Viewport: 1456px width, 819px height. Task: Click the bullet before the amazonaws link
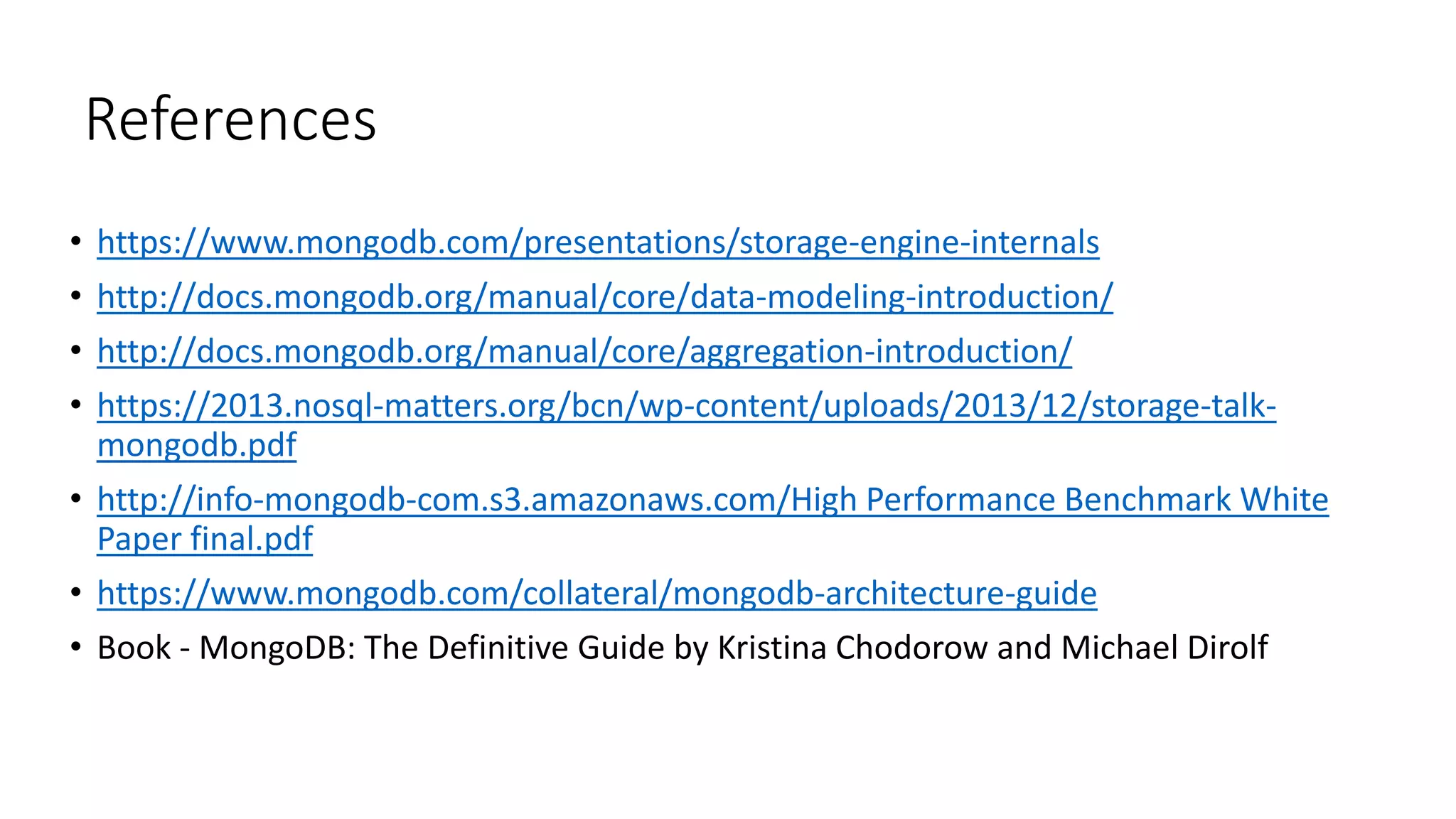pos(75,499)
